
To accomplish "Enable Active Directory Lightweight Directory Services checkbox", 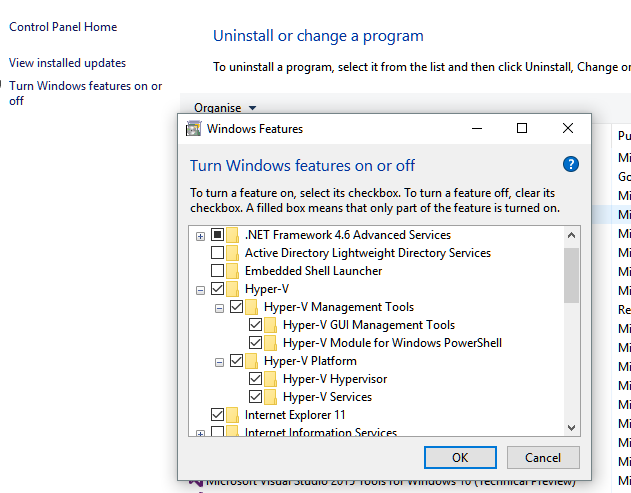I will point(217,253).
